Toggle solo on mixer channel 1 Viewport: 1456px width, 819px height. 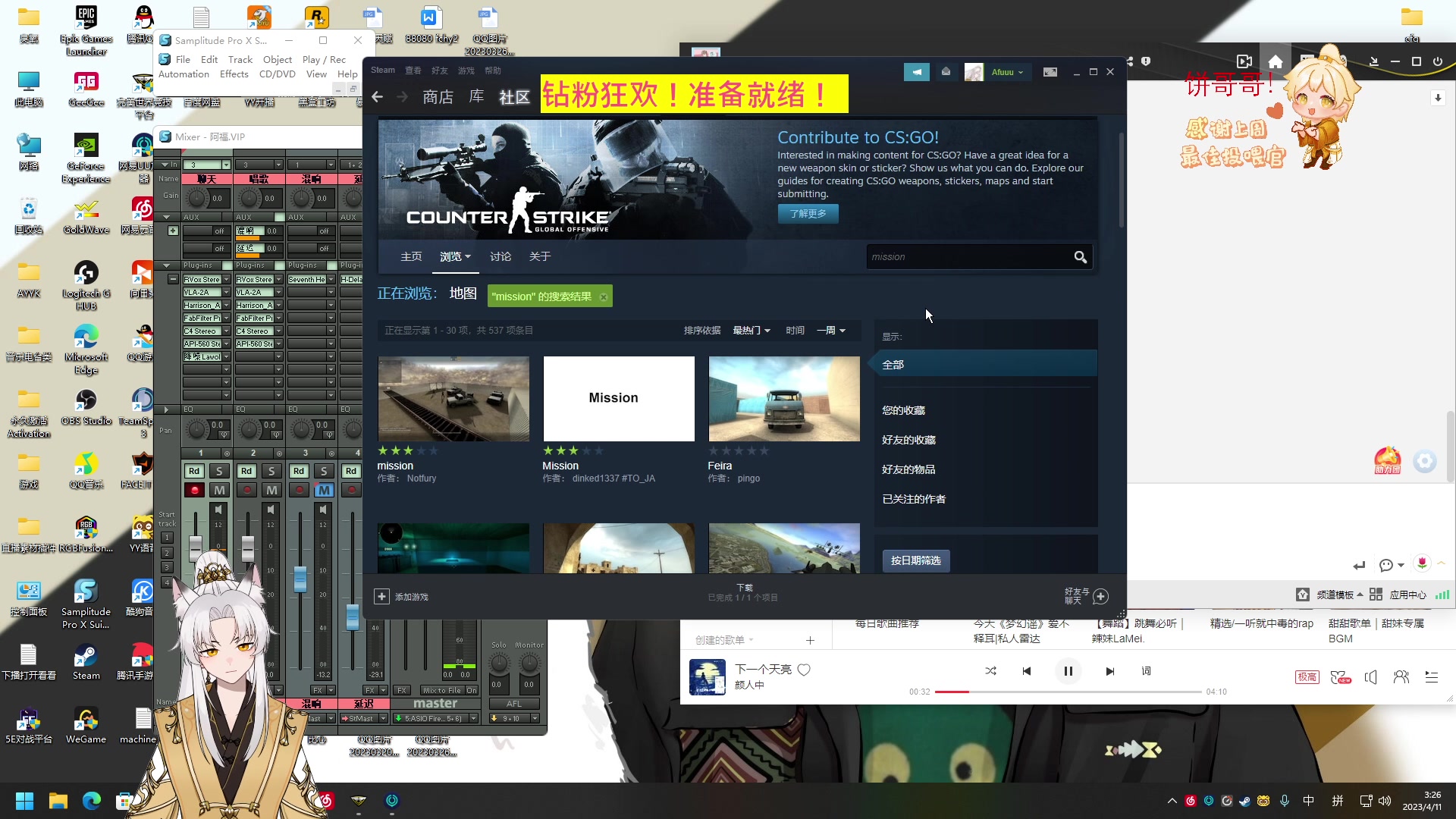pyautogui.click(x=219, y=471)
